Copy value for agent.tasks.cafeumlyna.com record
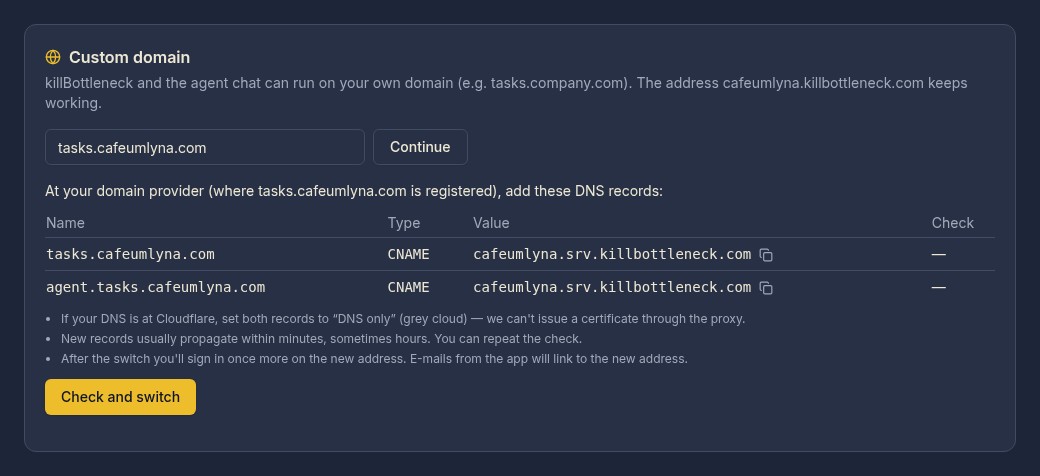The height and width of the screenshot is (476, 1040). 766,288
